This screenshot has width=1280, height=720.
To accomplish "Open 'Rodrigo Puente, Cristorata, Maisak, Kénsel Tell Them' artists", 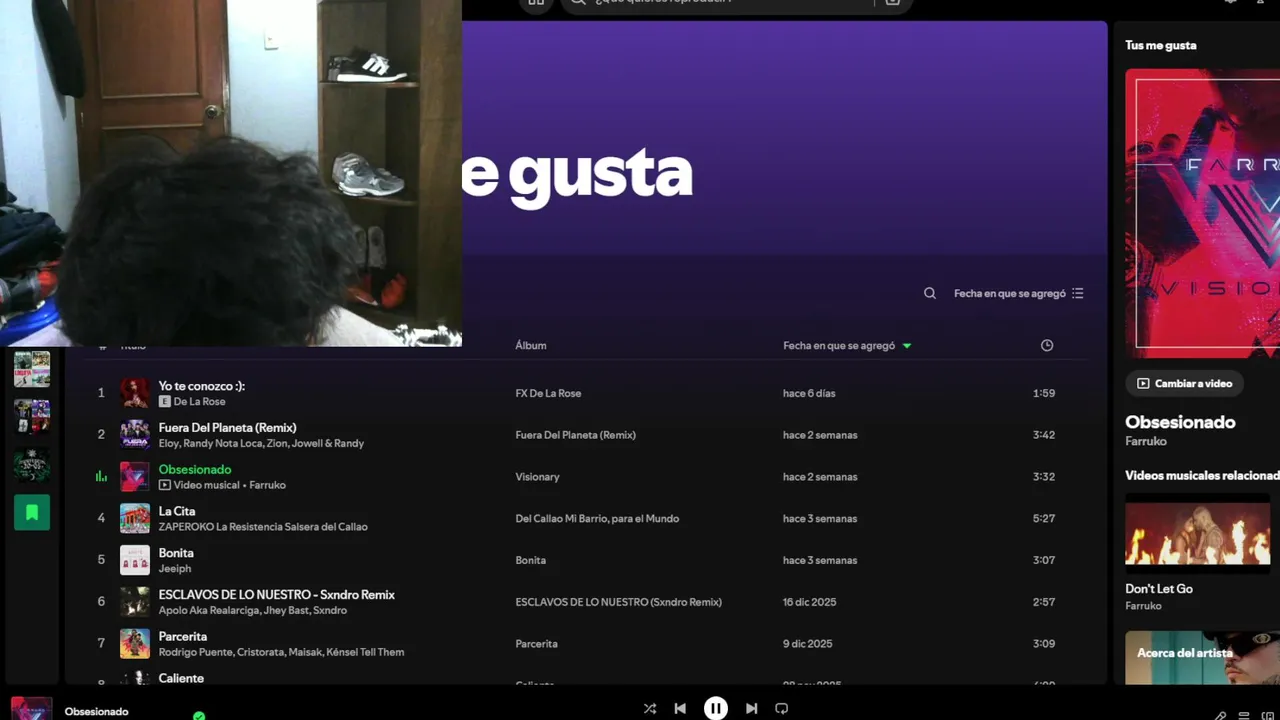I will [x=281, y=653].
